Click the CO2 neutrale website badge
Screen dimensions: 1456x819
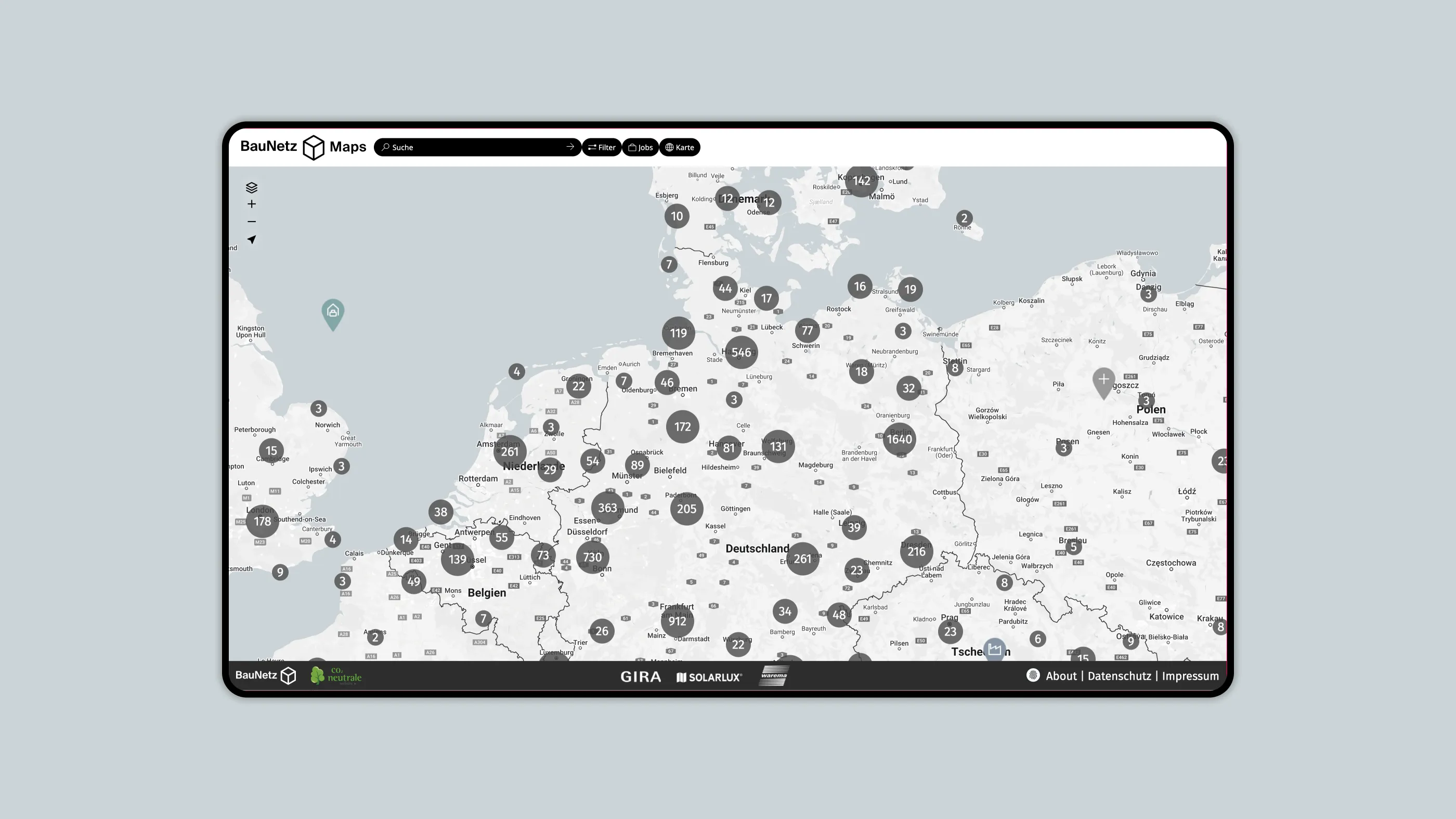point(336,676)
